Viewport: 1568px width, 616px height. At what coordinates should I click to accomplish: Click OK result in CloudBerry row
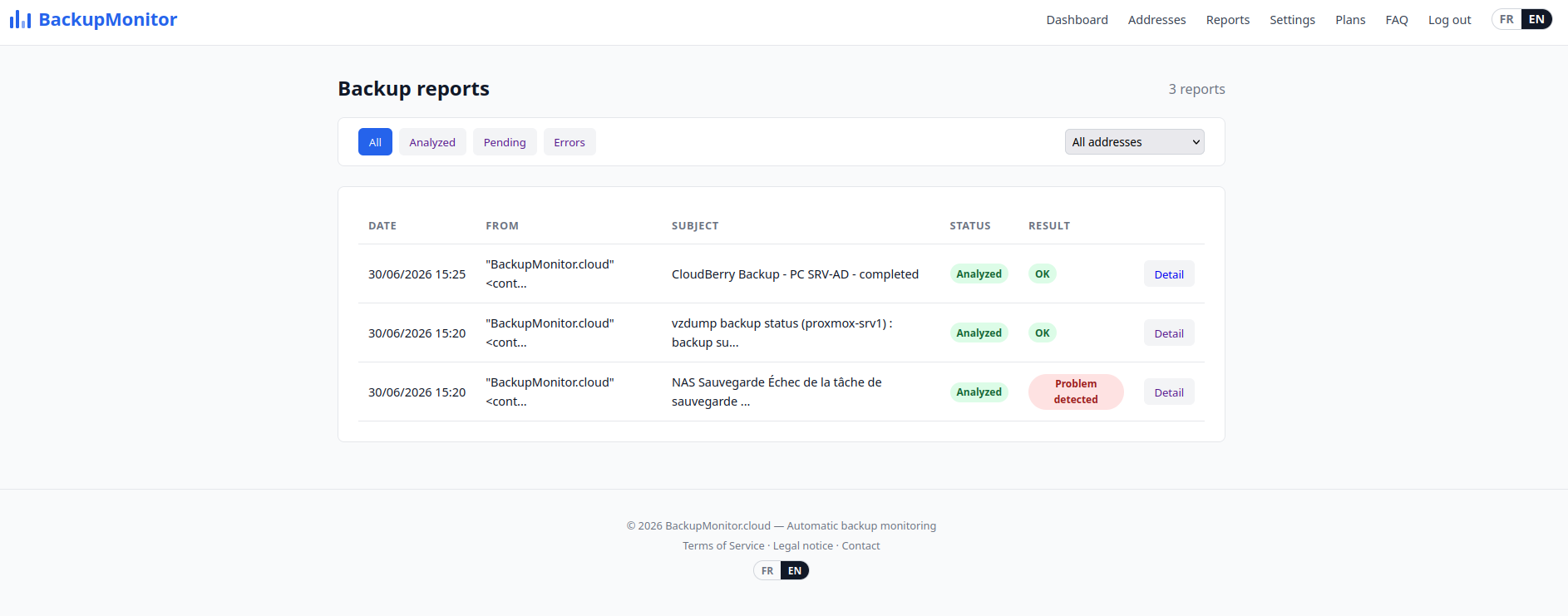click(x=1042, y=274)
